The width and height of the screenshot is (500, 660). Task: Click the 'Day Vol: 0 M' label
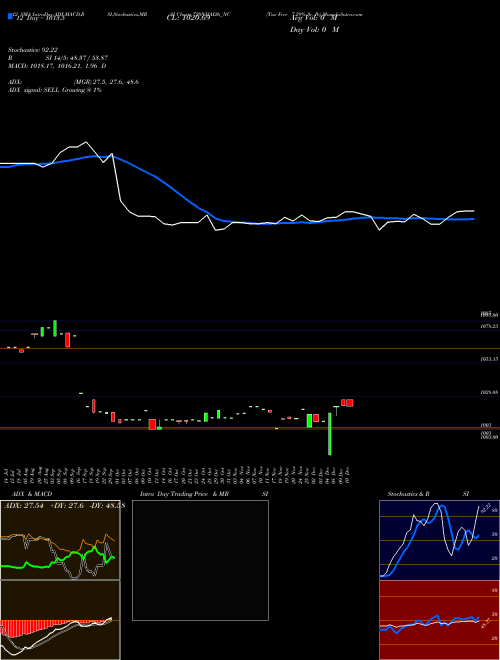[x=314, y=29]
